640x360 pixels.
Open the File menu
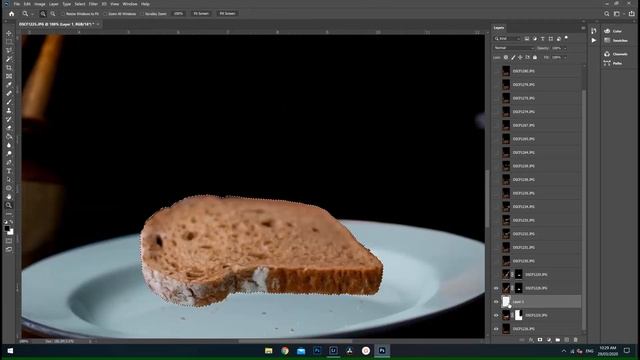pyautogui.click(x=17, y=4)
